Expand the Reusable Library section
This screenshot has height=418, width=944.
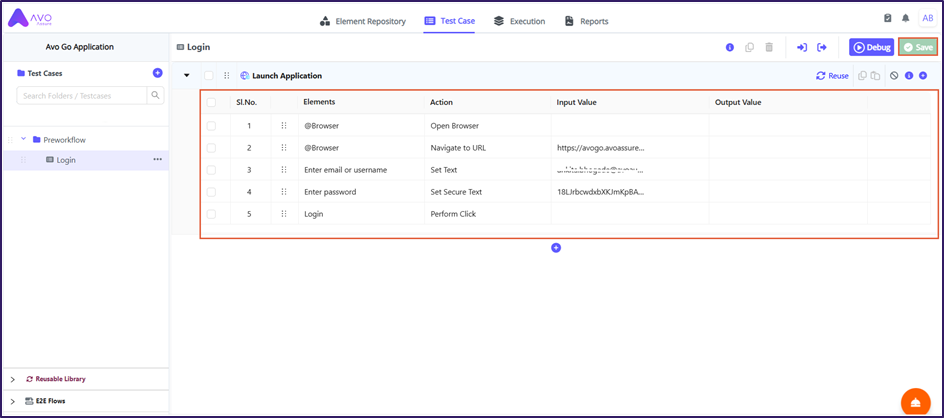[x=13, y=379]
